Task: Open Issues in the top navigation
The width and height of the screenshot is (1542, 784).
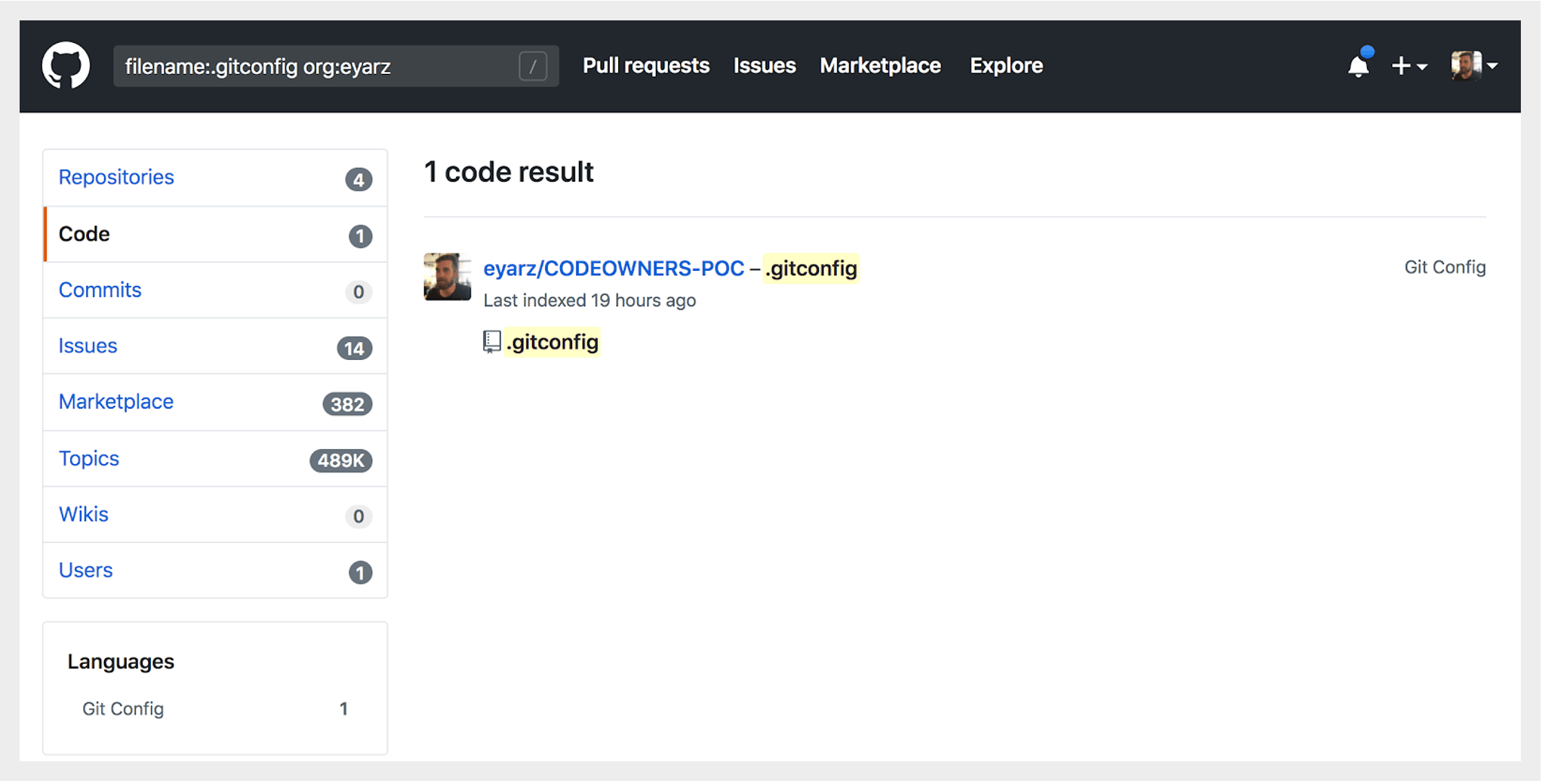Action: pyautogui.click(x=765, y=66)
